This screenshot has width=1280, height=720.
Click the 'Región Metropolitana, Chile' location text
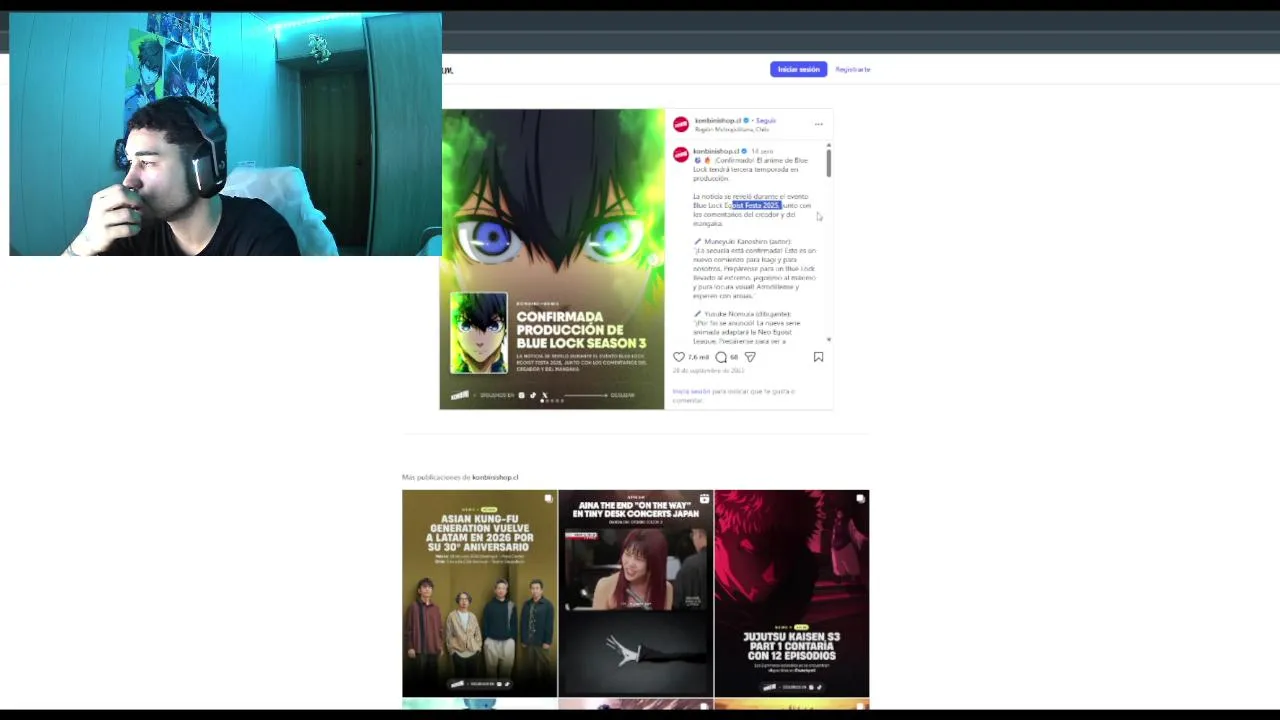coord(732,129)
